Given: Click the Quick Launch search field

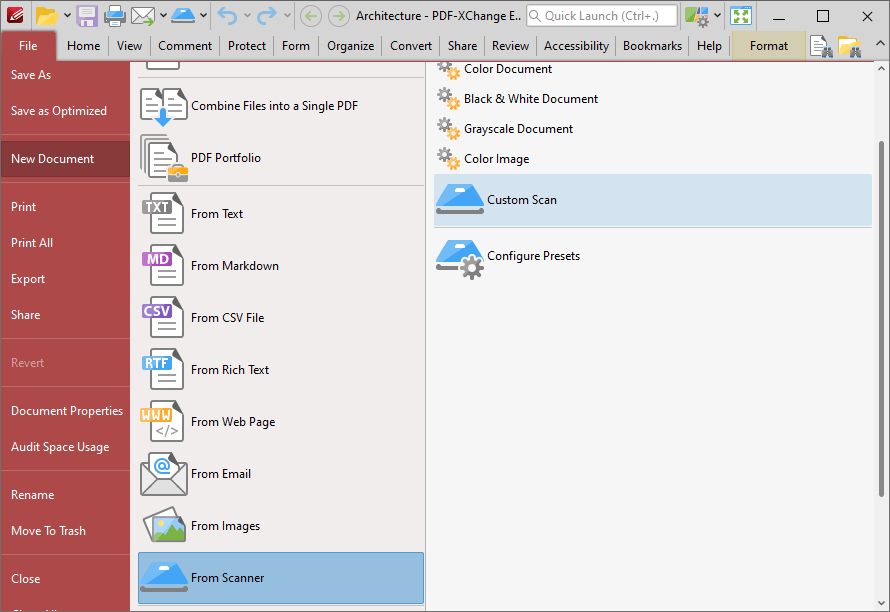Looking at the screenshot, I should pos(600,15).
